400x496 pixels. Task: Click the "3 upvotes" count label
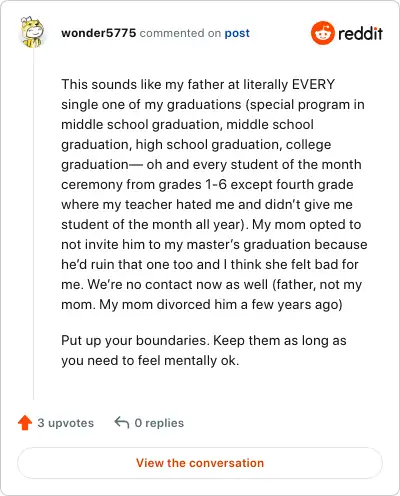(66, 423)
